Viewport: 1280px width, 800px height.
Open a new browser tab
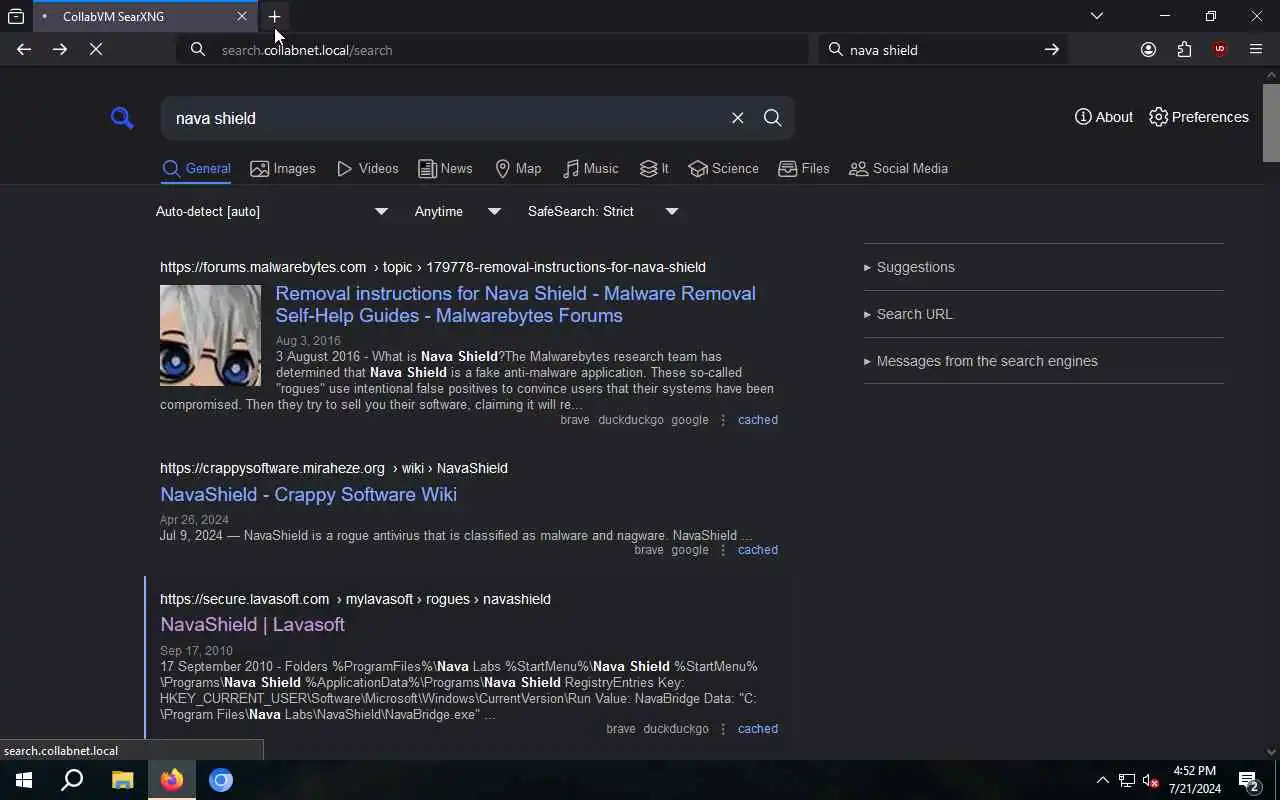tap(275, 16)
